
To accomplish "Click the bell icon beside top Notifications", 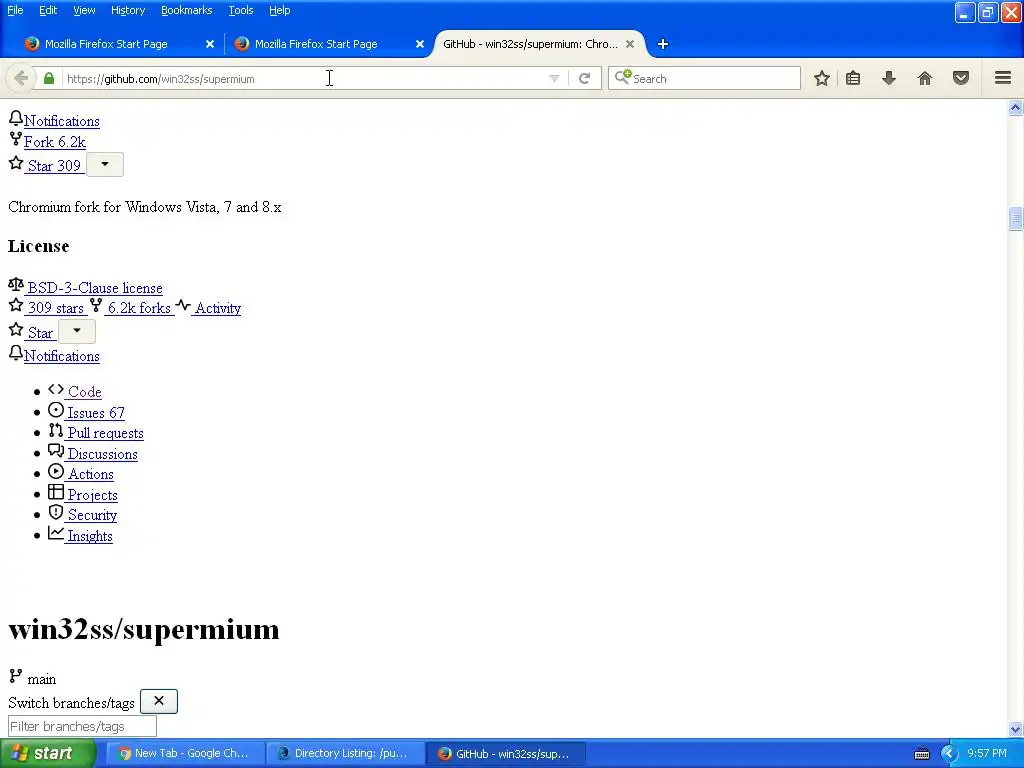I will 16,118.
